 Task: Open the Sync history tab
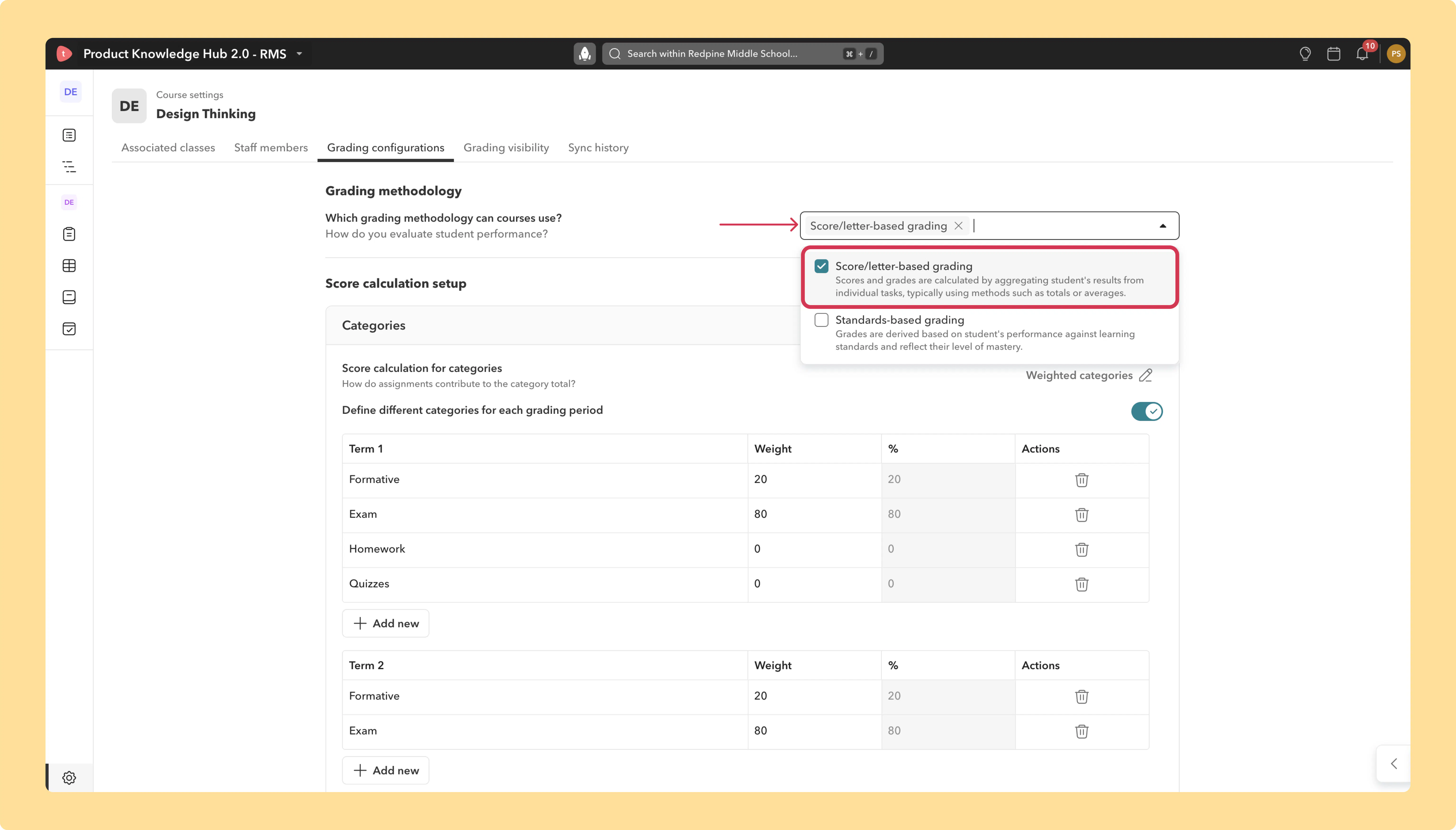(598, 148)
